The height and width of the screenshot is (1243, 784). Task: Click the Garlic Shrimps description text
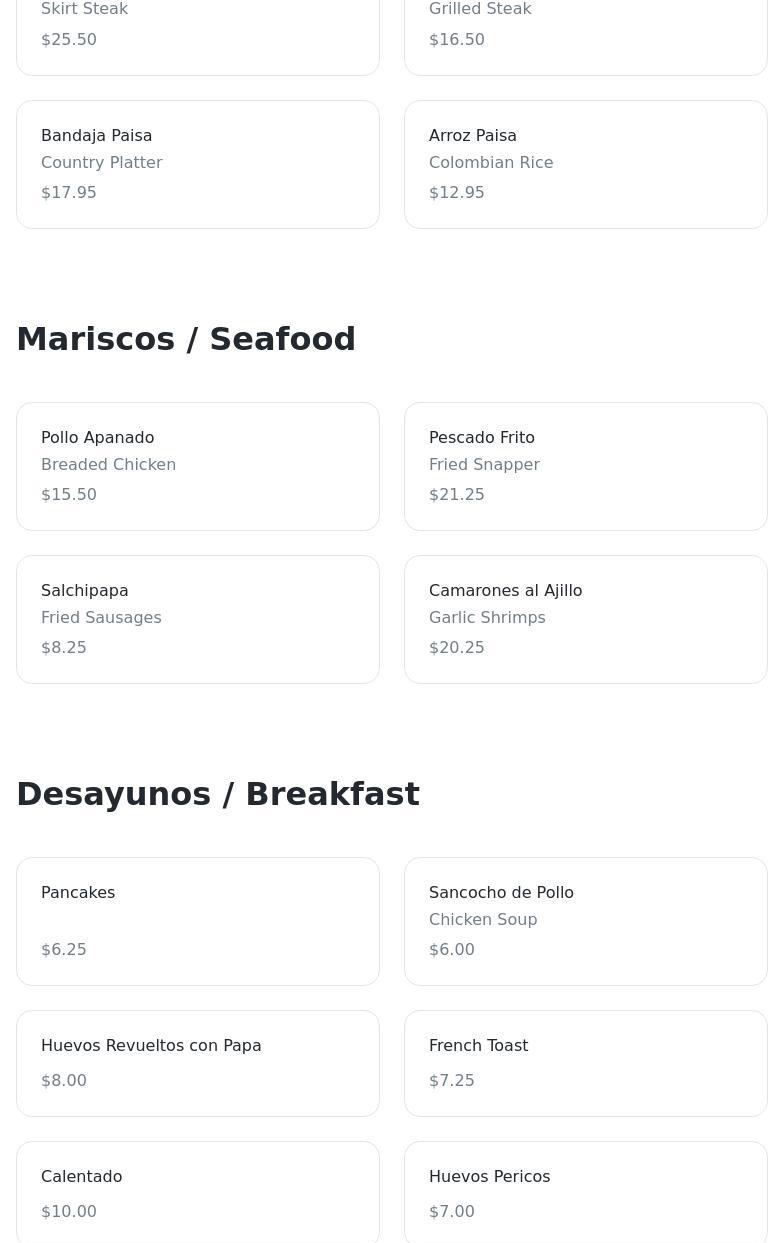pos(487,618)
